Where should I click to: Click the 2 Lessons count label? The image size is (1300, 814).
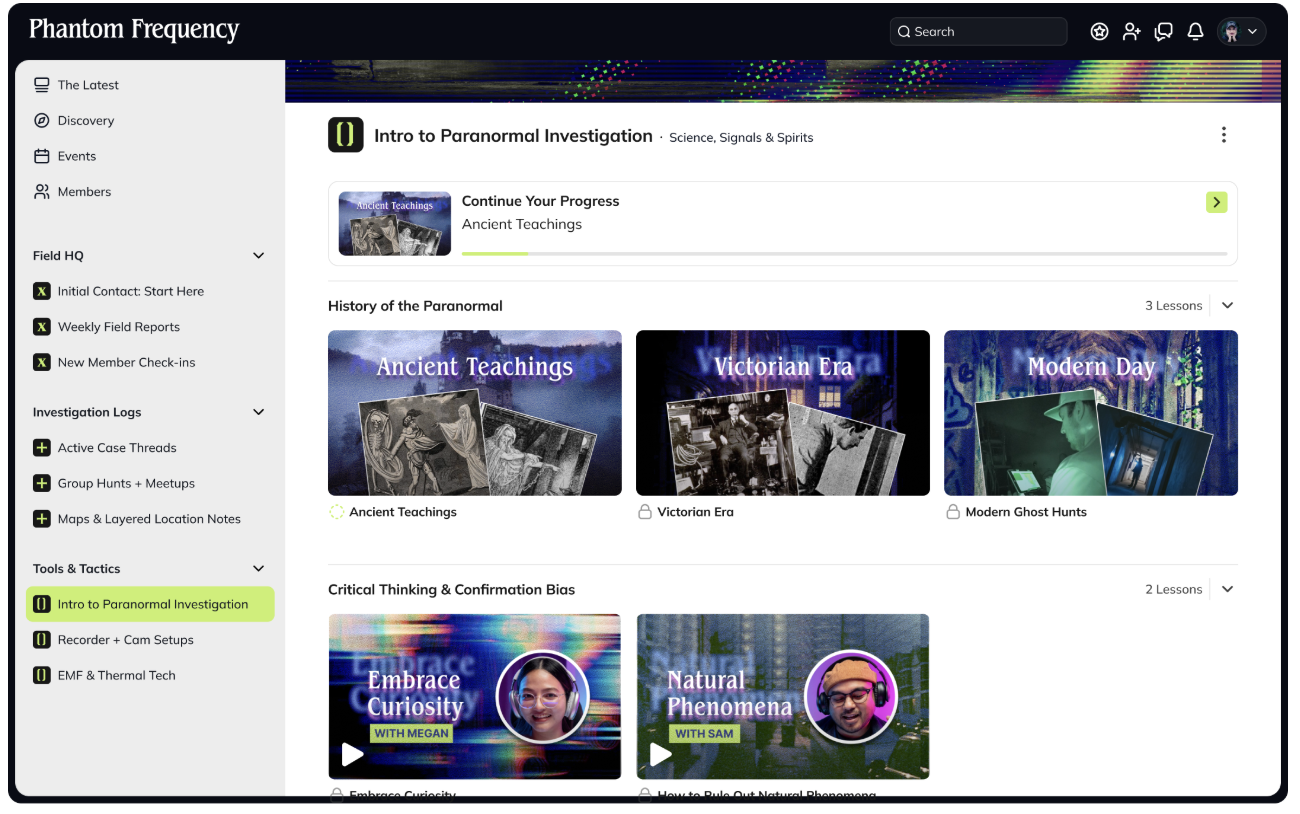coord(1173,590)
